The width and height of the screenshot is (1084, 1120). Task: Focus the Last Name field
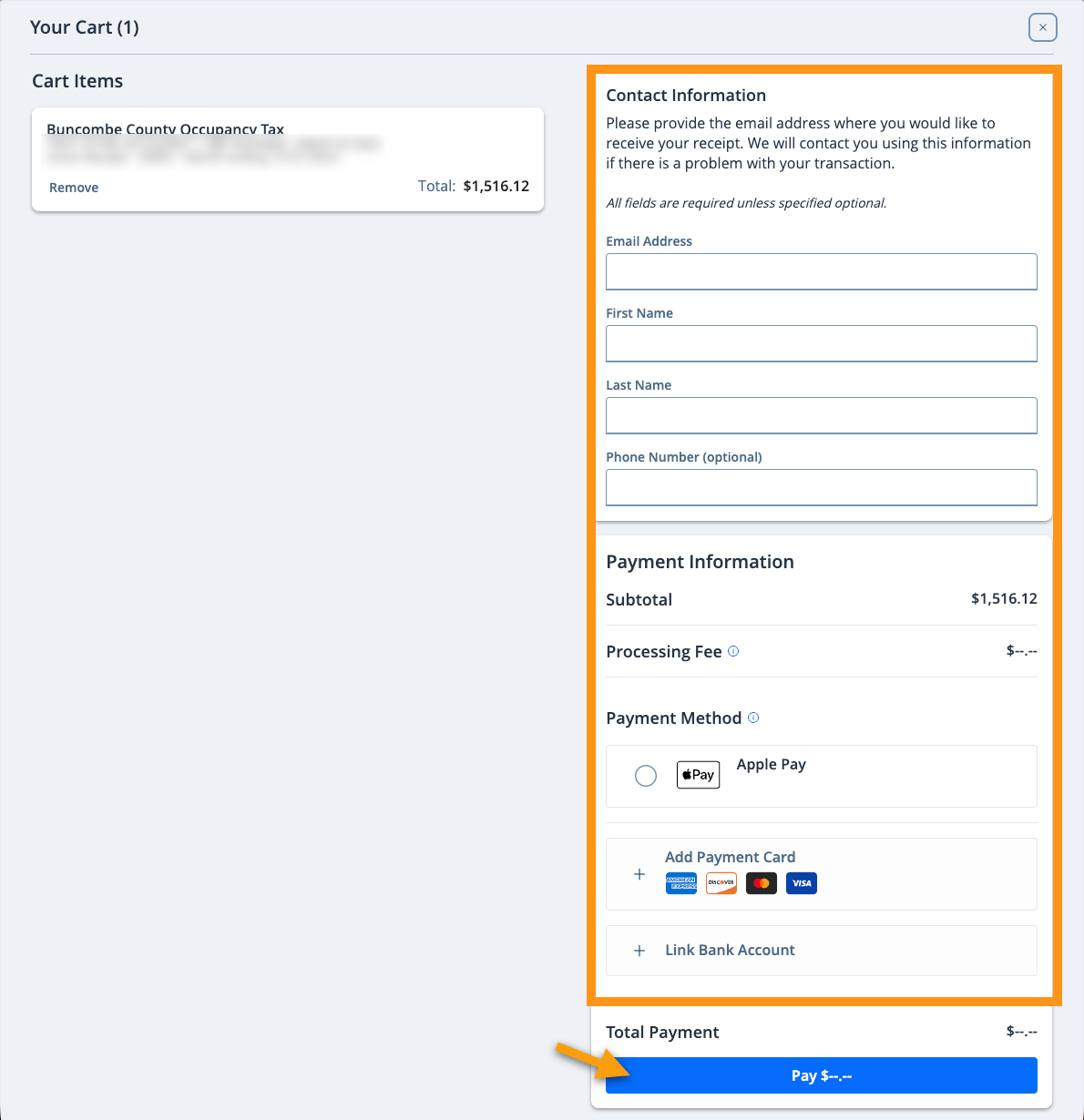tap(822, 415)
